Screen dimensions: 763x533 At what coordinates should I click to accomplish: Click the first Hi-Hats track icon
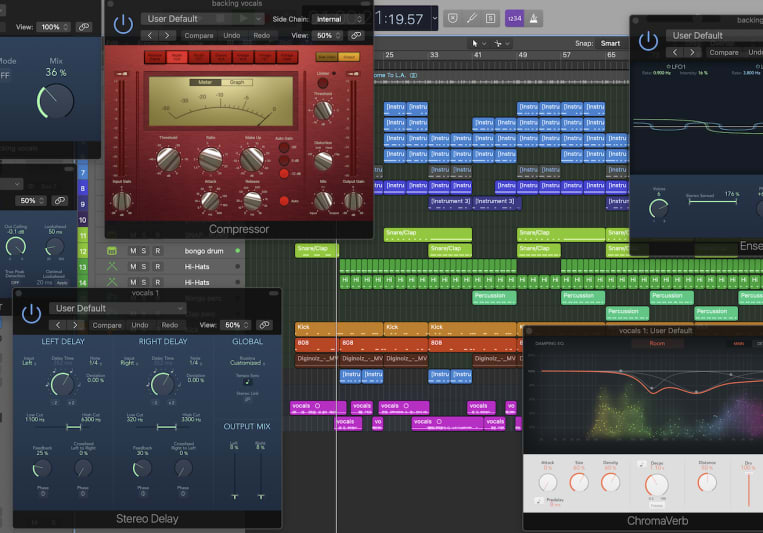coord(112,267)
